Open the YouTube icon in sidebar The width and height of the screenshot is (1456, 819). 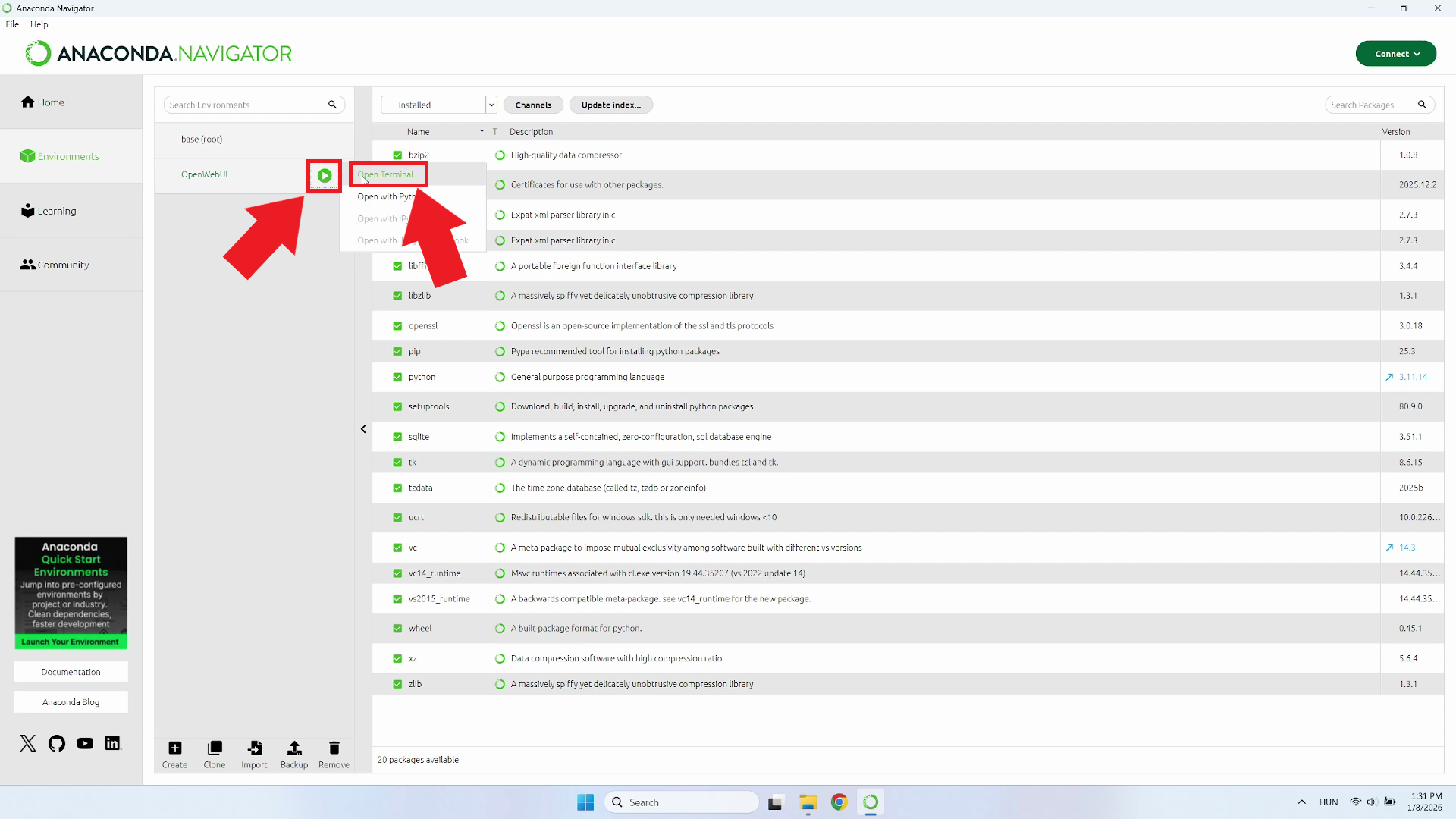(85, 743)
